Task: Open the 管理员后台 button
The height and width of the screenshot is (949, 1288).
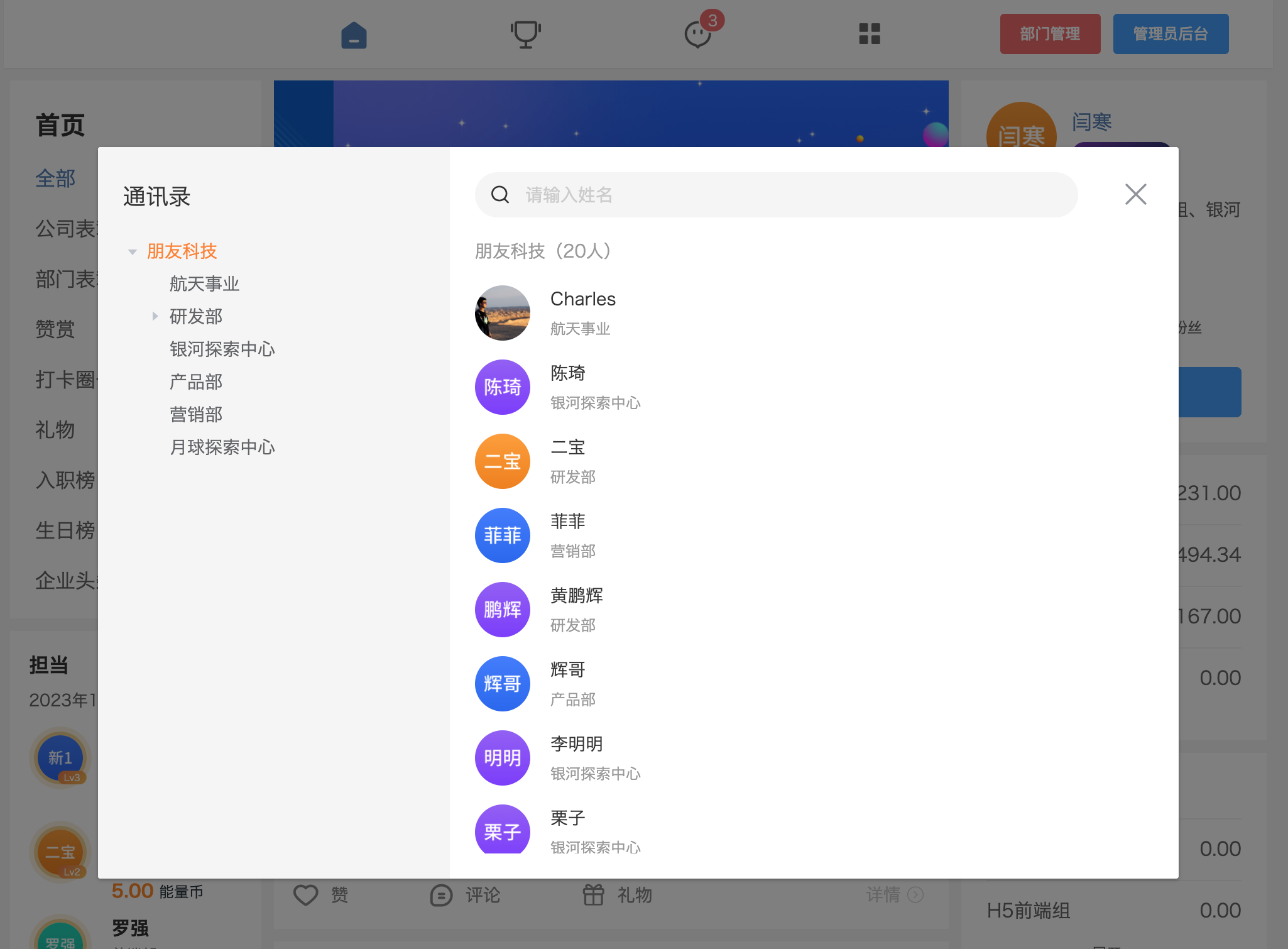Action: [x=1171, y=34]
